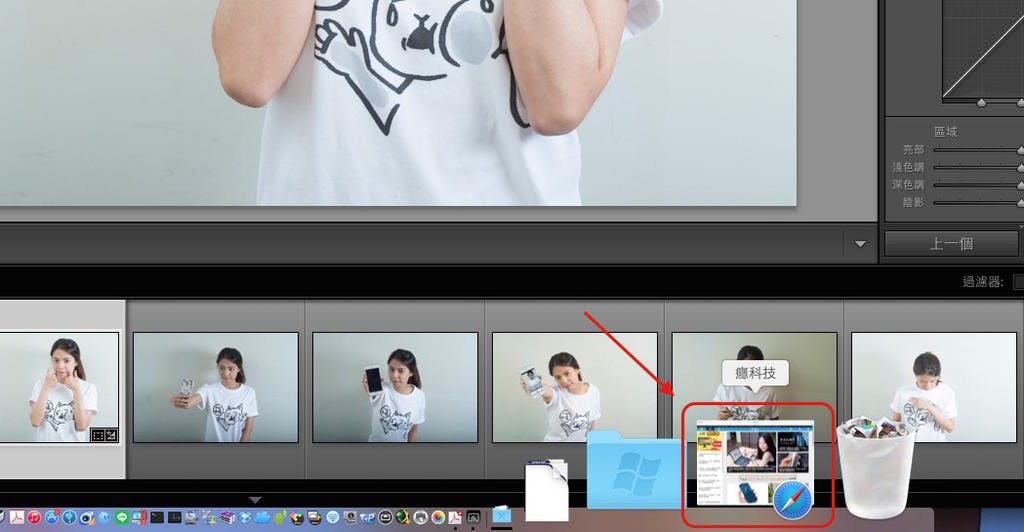This screenshot has width=1024, height=532.
Task: Select the selected hands-on-face filmstrip thumbnail
Action: [x=59, y=388]
